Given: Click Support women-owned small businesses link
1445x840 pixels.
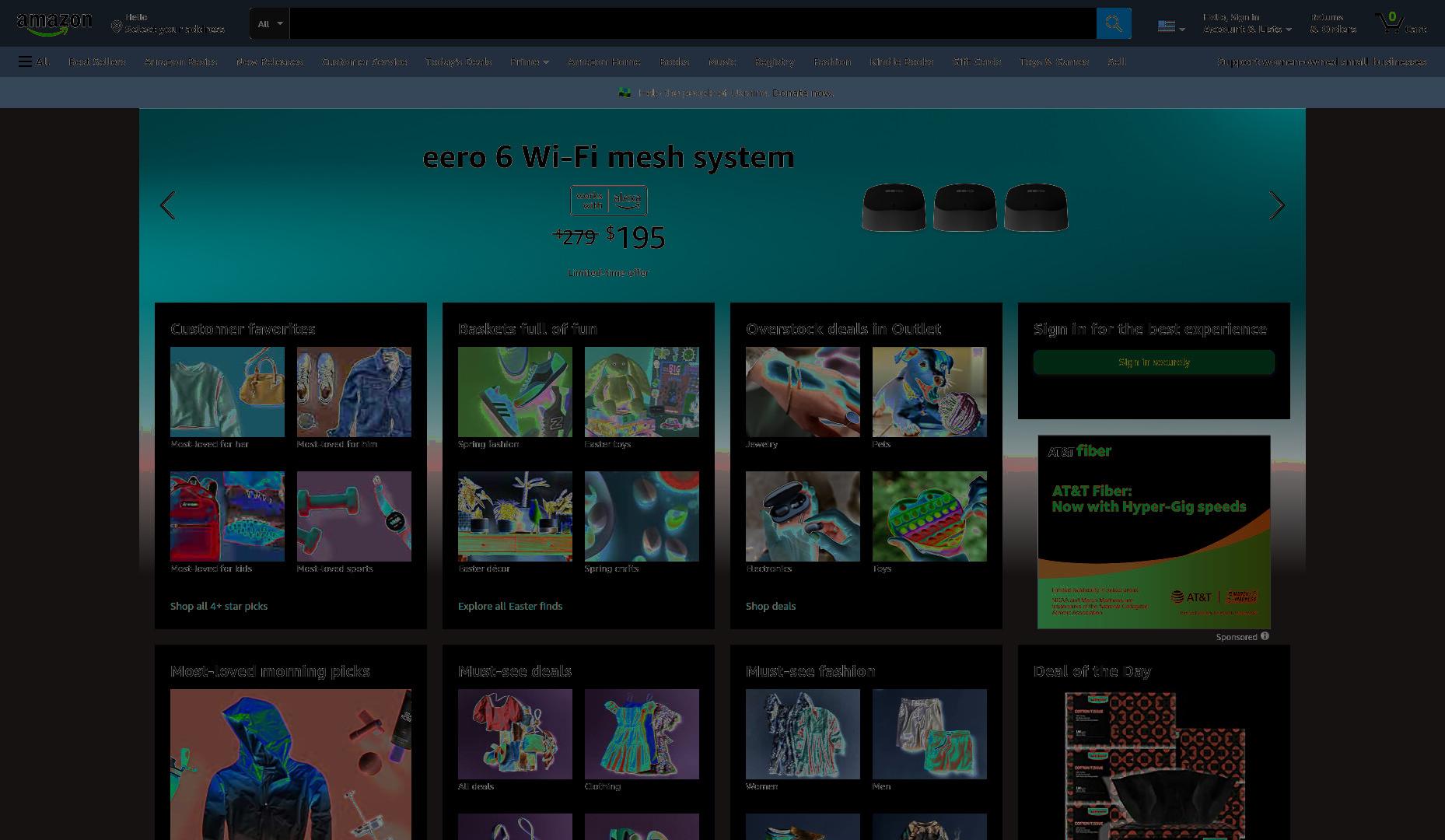Looking at the screenshot, I should [x=1321, y=61].
